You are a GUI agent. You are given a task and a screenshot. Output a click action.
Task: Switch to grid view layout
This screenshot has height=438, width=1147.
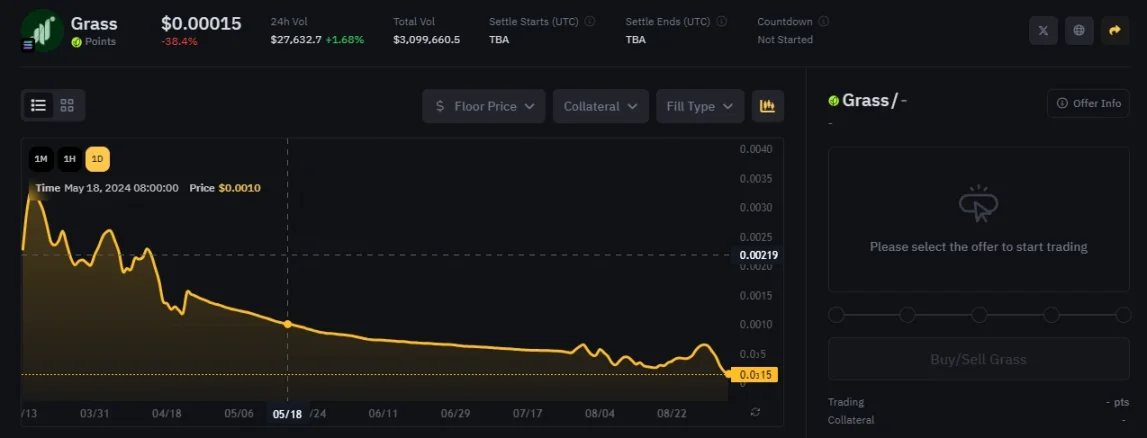(67, 105)
